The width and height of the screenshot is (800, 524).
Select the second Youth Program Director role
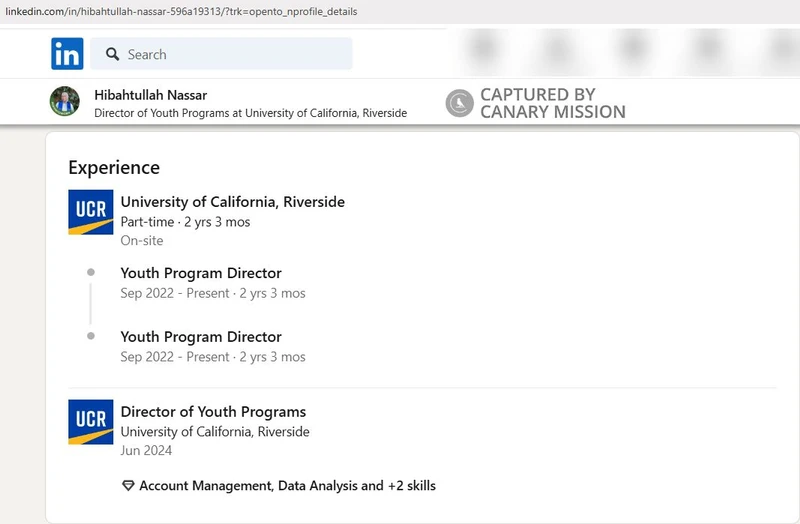[x=201, y=337]
